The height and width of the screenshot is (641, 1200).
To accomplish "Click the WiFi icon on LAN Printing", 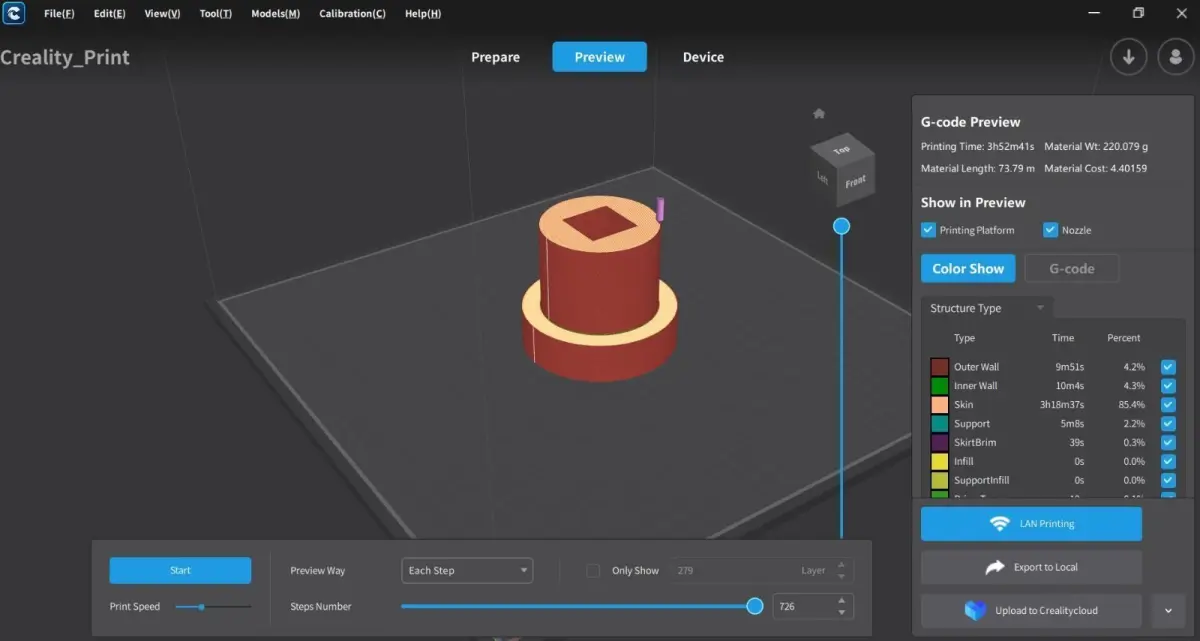I will (998, 524).
